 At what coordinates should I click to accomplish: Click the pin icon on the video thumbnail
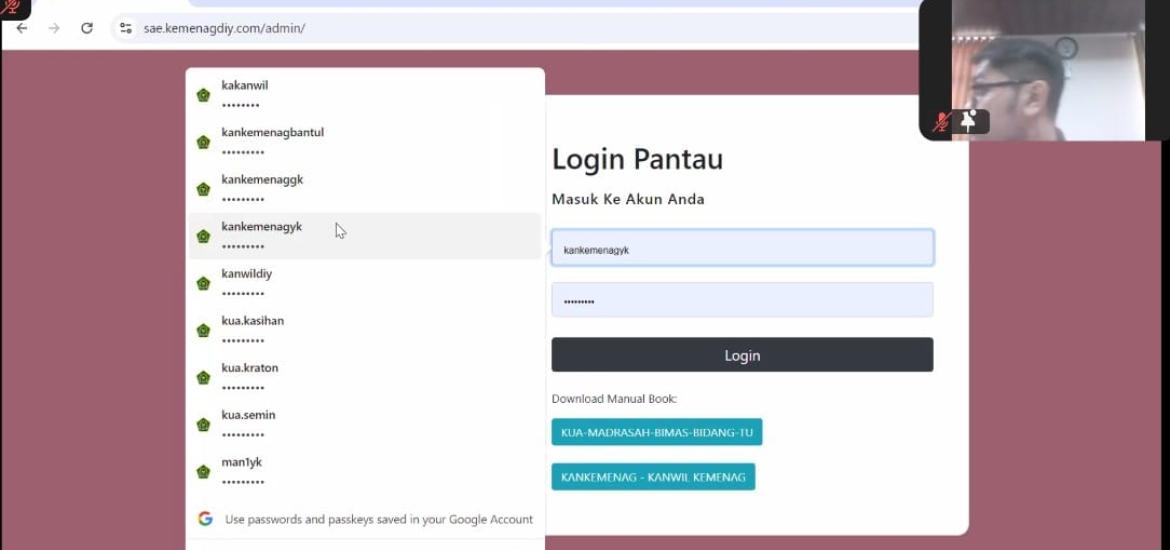tap(969, 121)
